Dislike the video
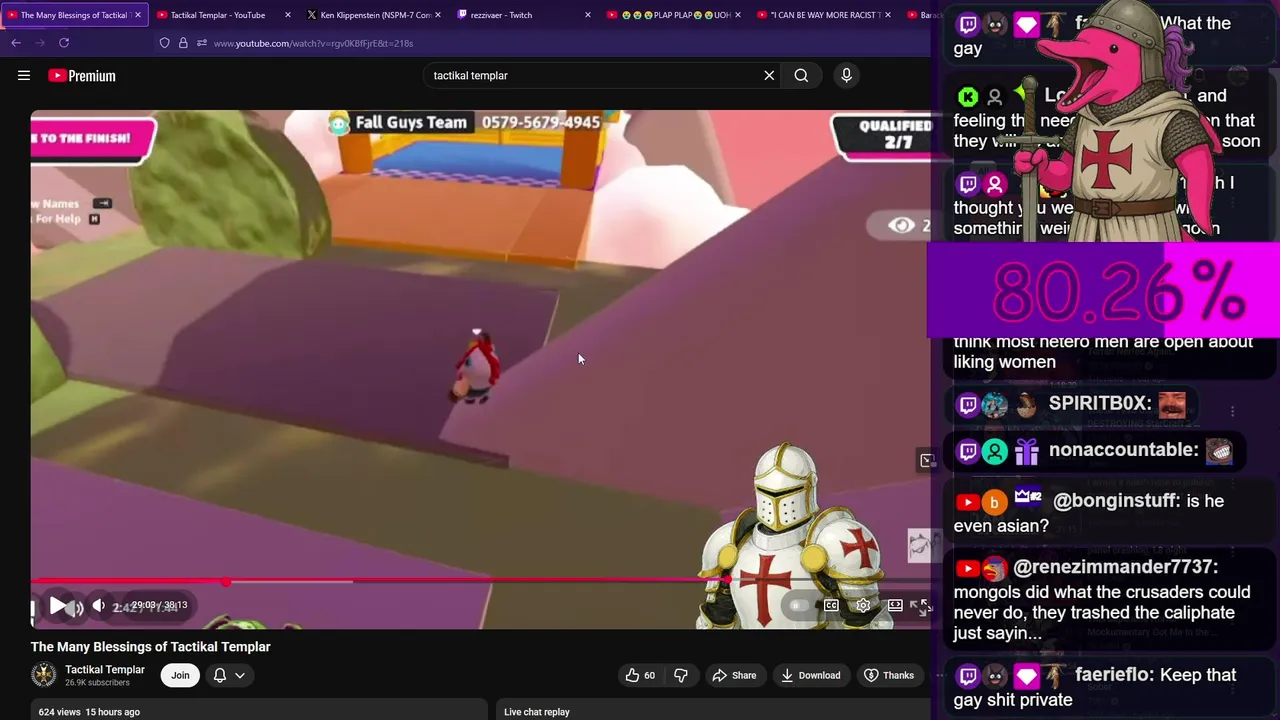This screenshot has height=720, width=1280. (x=680, y=675)
